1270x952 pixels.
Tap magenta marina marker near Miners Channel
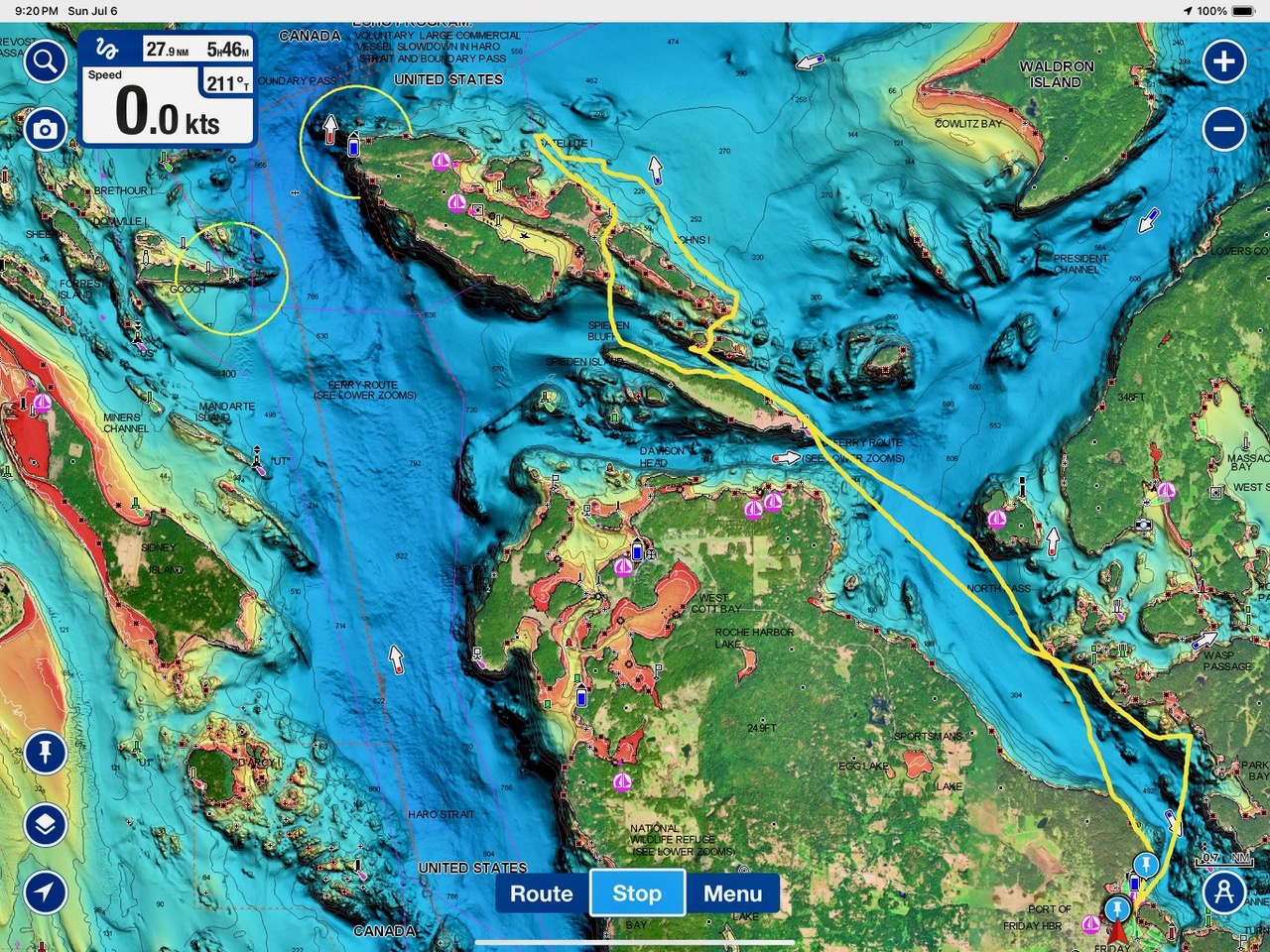(42, 403)
